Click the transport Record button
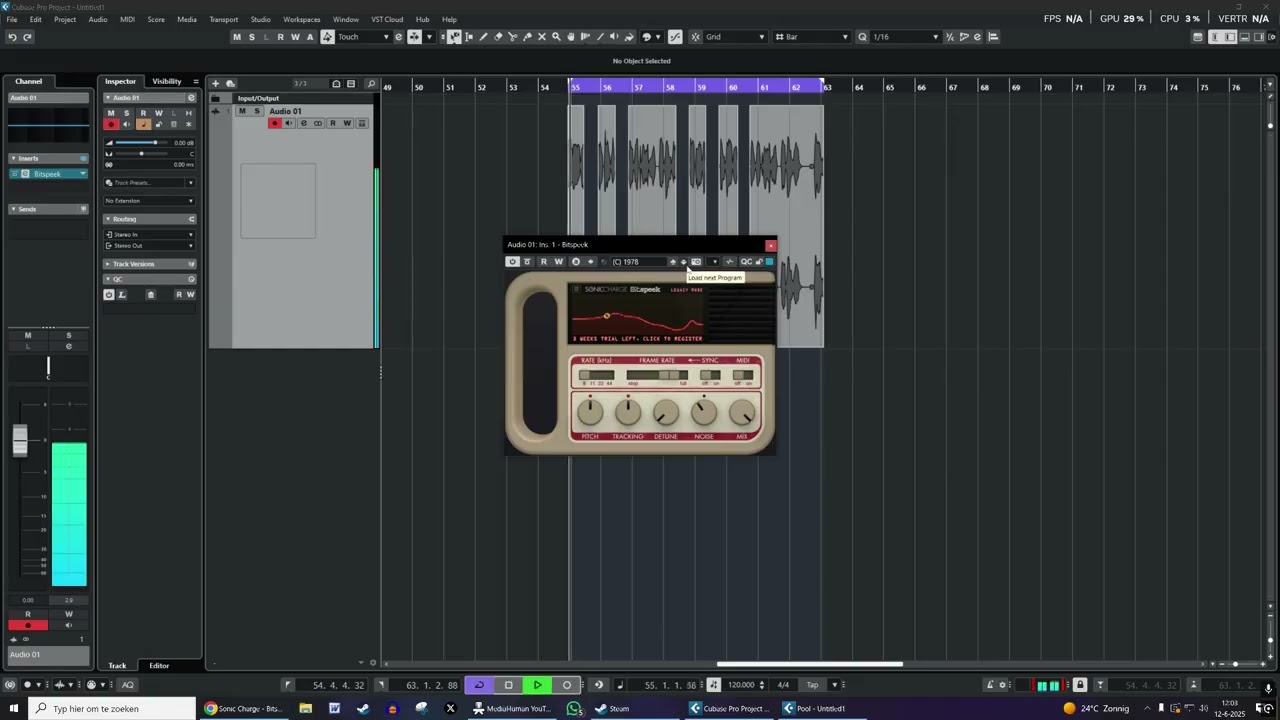This screenshot has height=720, width=1280. (566, 685)
